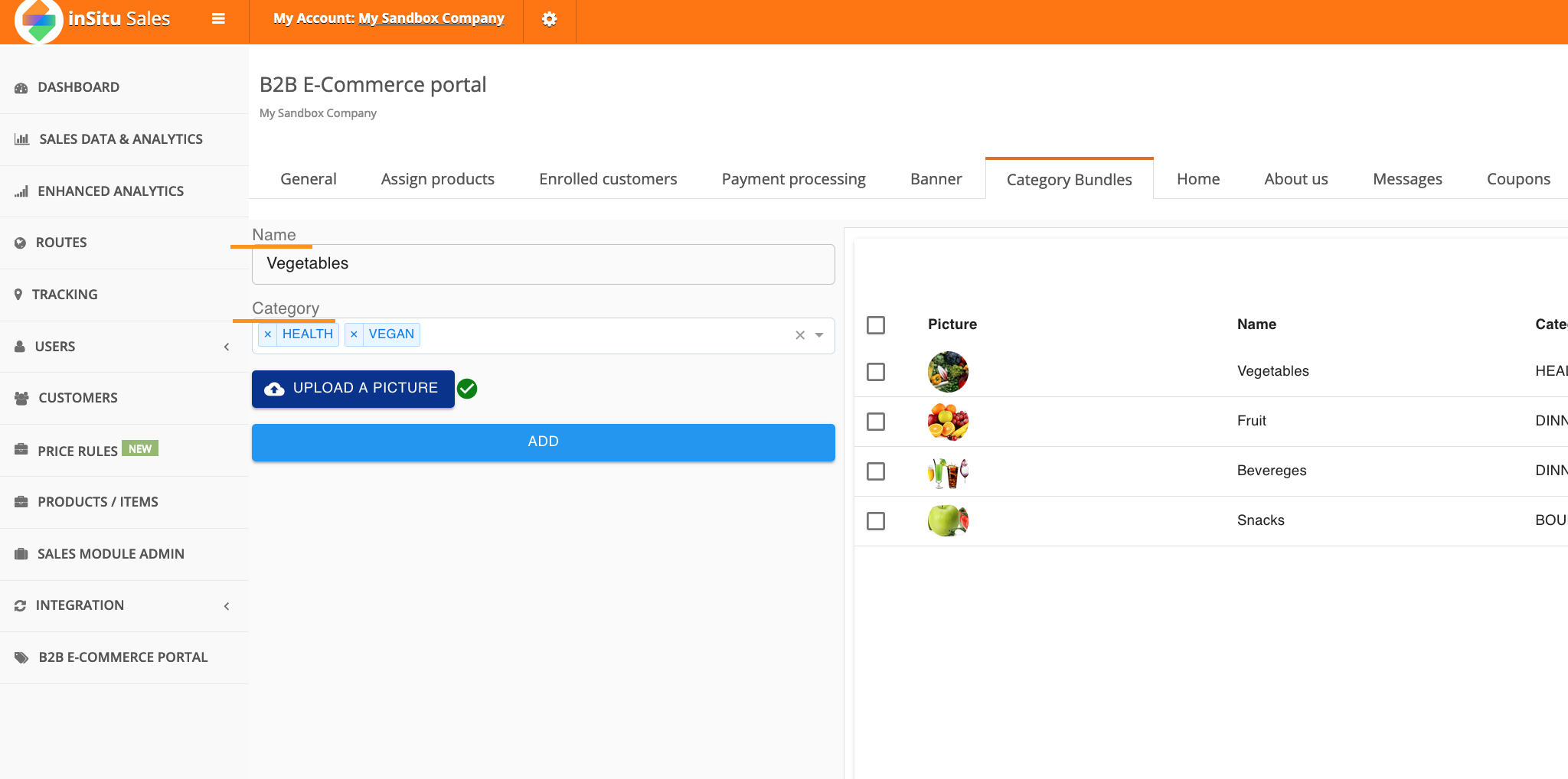Open the Coupons tab

pyautogui.click(x=1517, y=179)
